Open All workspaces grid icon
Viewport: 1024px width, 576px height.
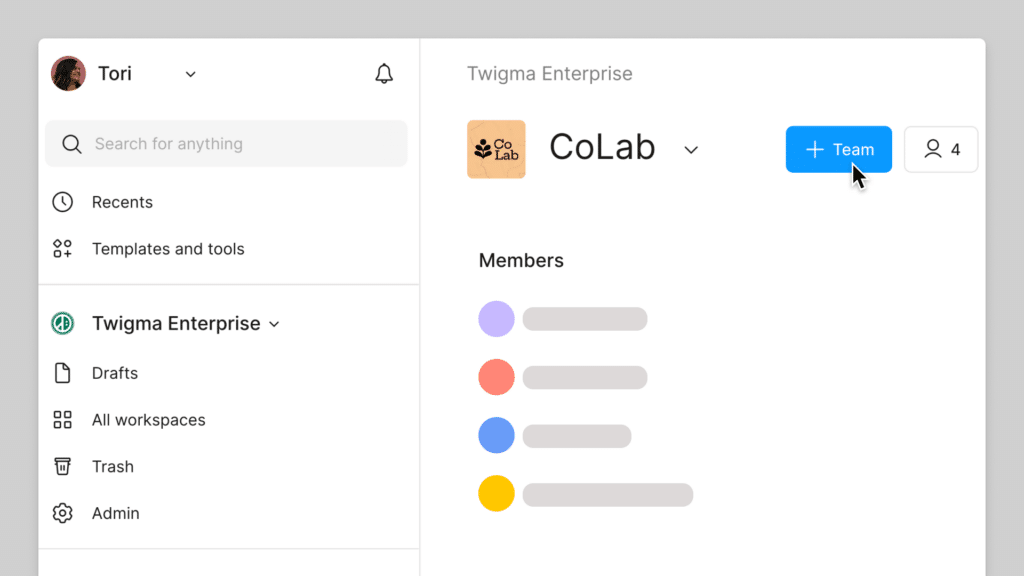(x=61, y=419)
